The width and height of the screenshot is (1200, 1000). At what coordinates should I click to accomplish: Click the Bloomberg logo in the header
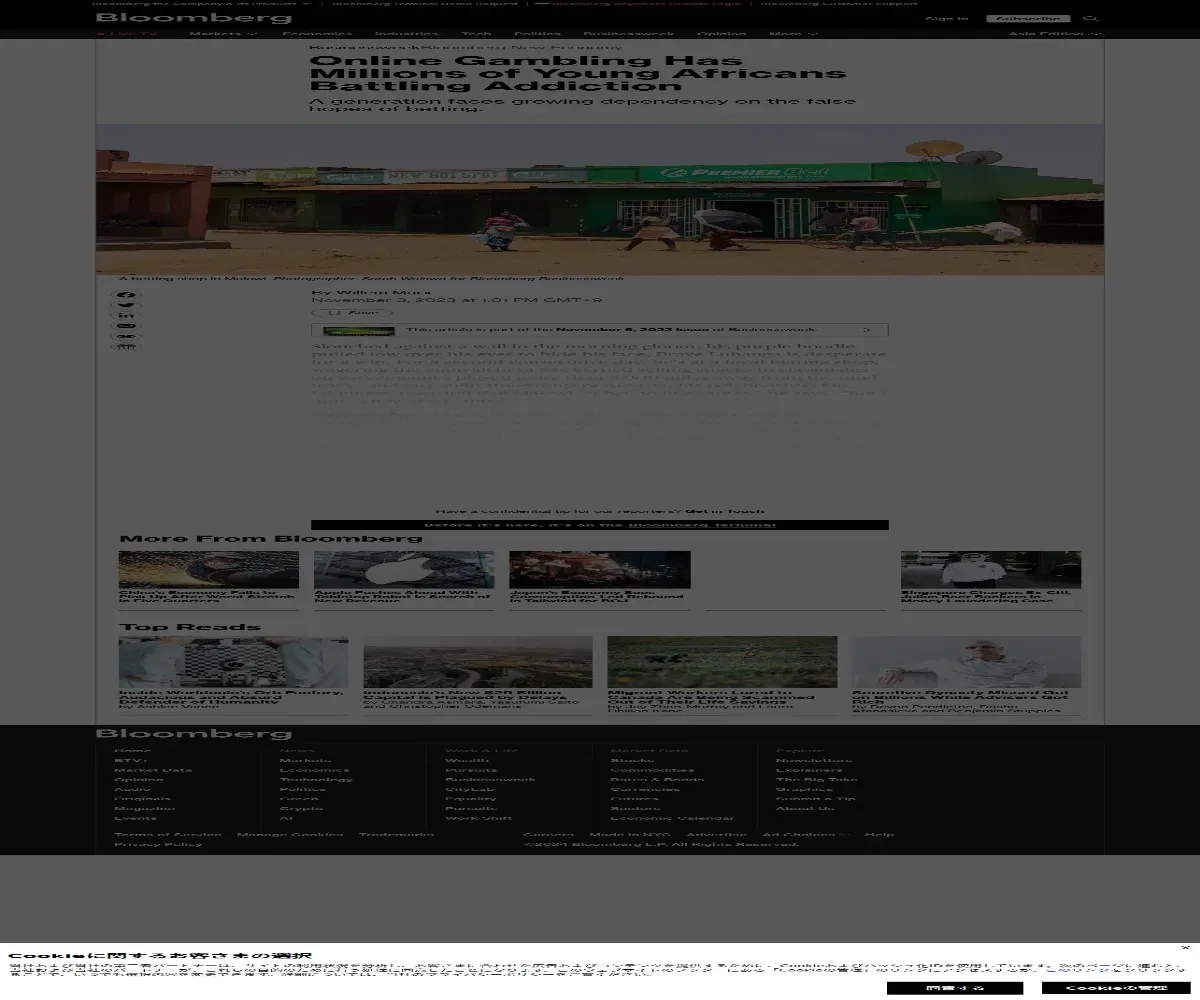click(x=194, y=18)
